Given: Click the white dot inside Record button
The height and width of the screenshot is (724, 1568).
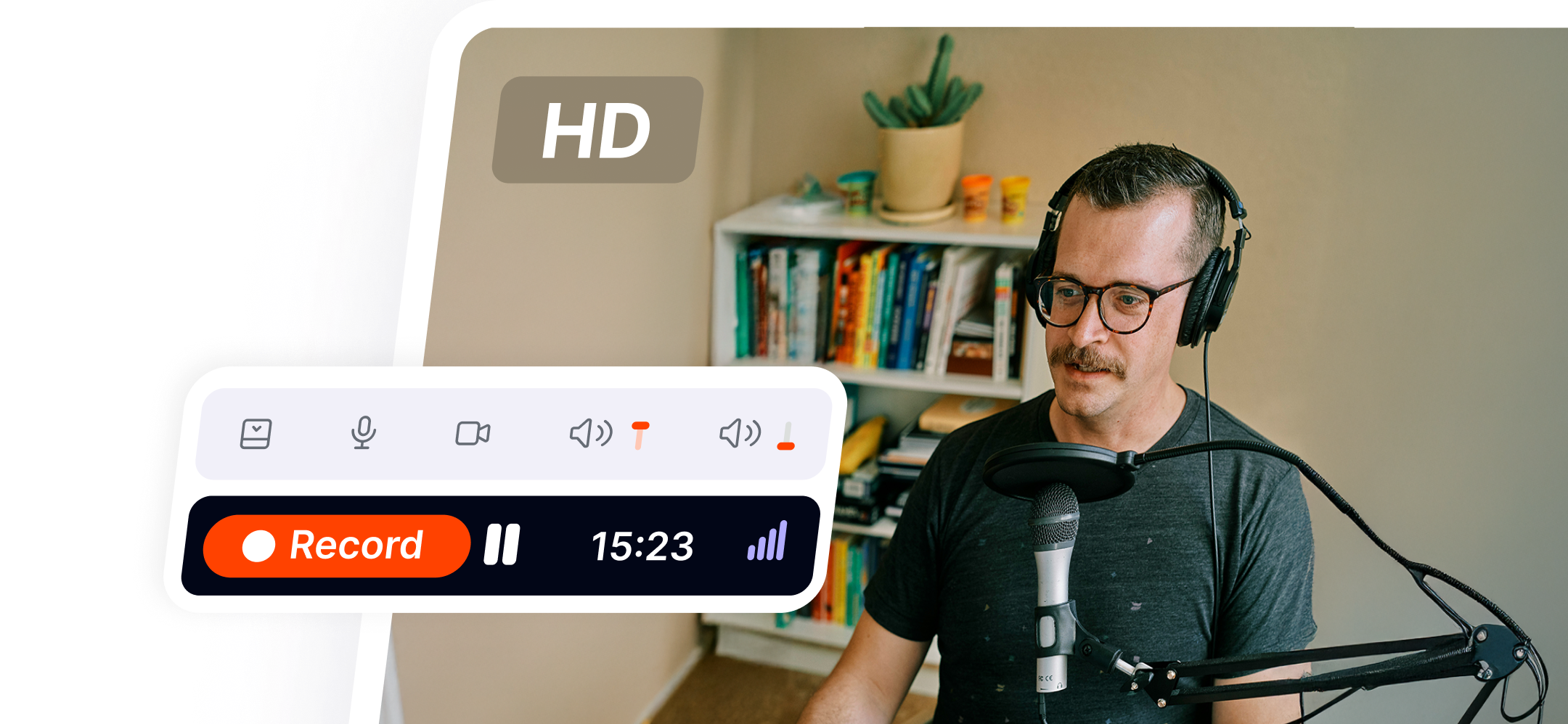Looking at the screenshot, I should pyautogui.click(x=258, y=546).
